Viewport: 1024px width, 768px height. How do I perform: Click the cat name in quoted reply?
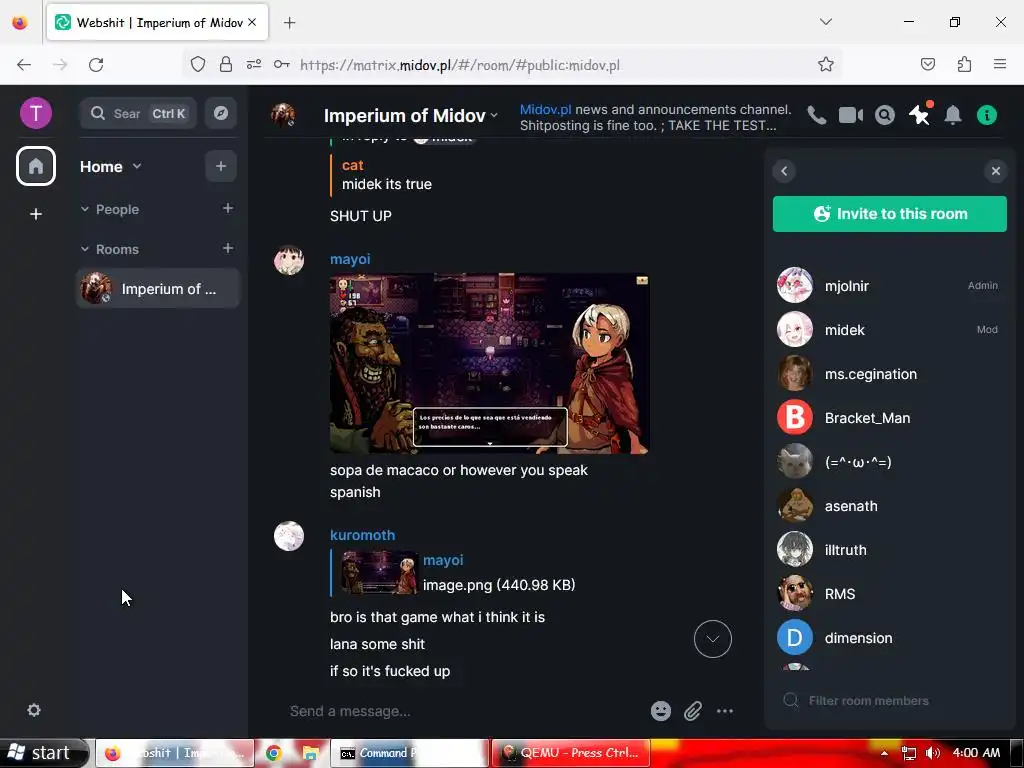point(353,165)
